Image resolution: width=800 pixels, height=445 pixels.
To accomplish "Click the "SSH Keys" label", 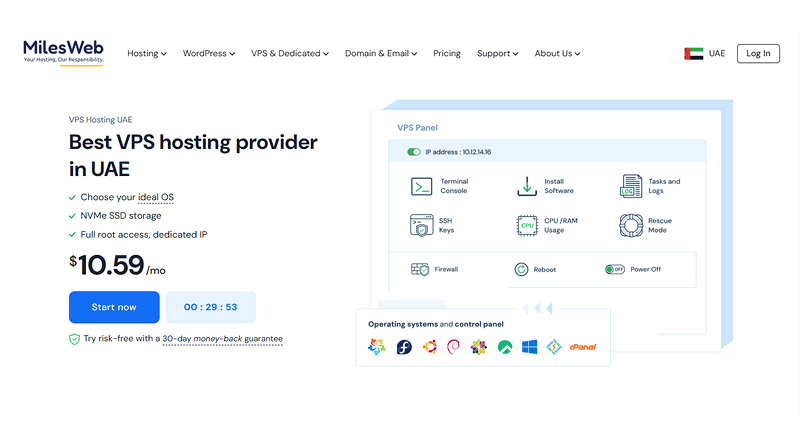I will tap(446, 226).
